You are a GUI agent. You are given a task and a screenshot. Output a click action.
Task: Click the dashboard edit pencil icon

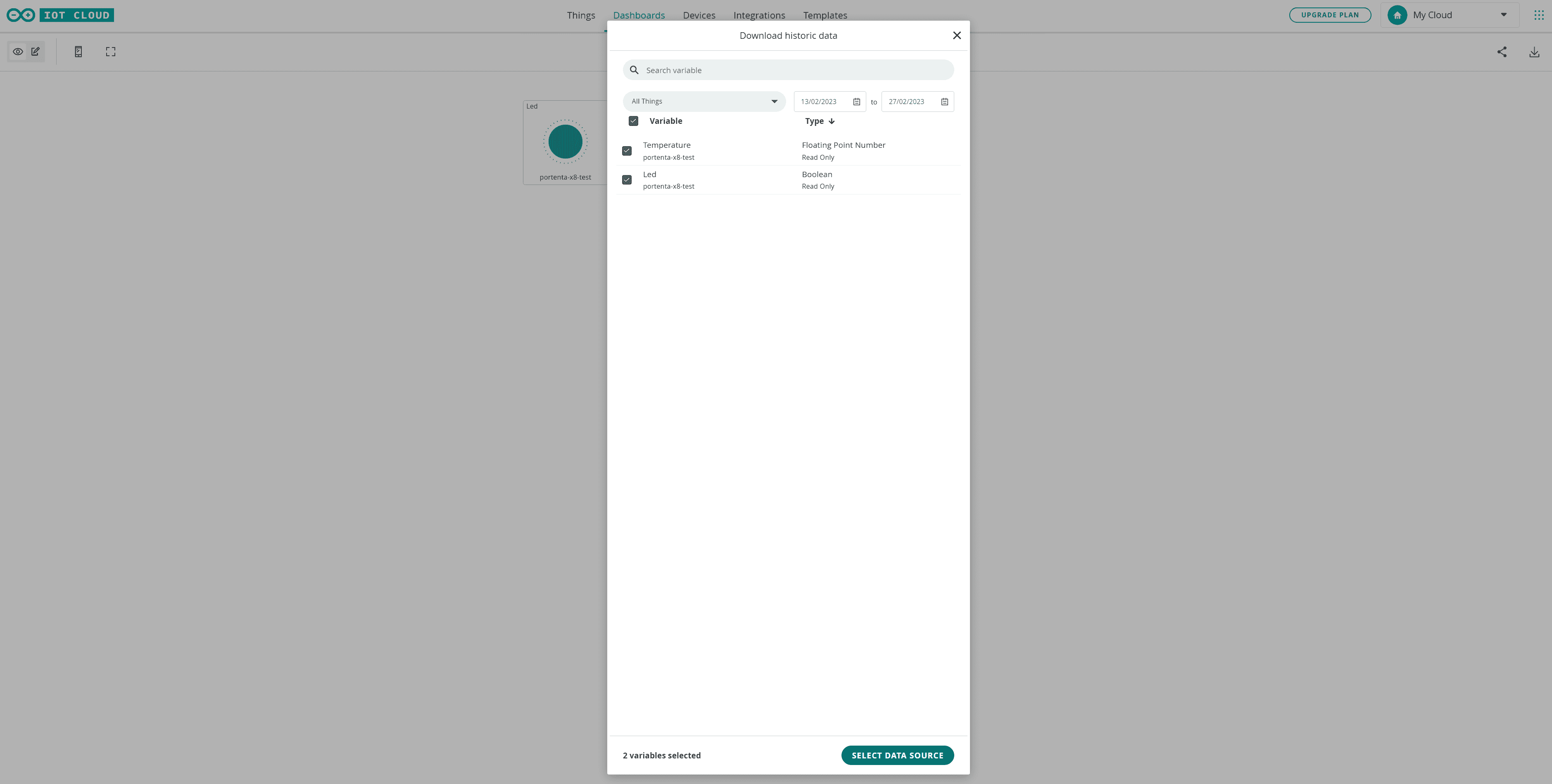tap(36, 52)
